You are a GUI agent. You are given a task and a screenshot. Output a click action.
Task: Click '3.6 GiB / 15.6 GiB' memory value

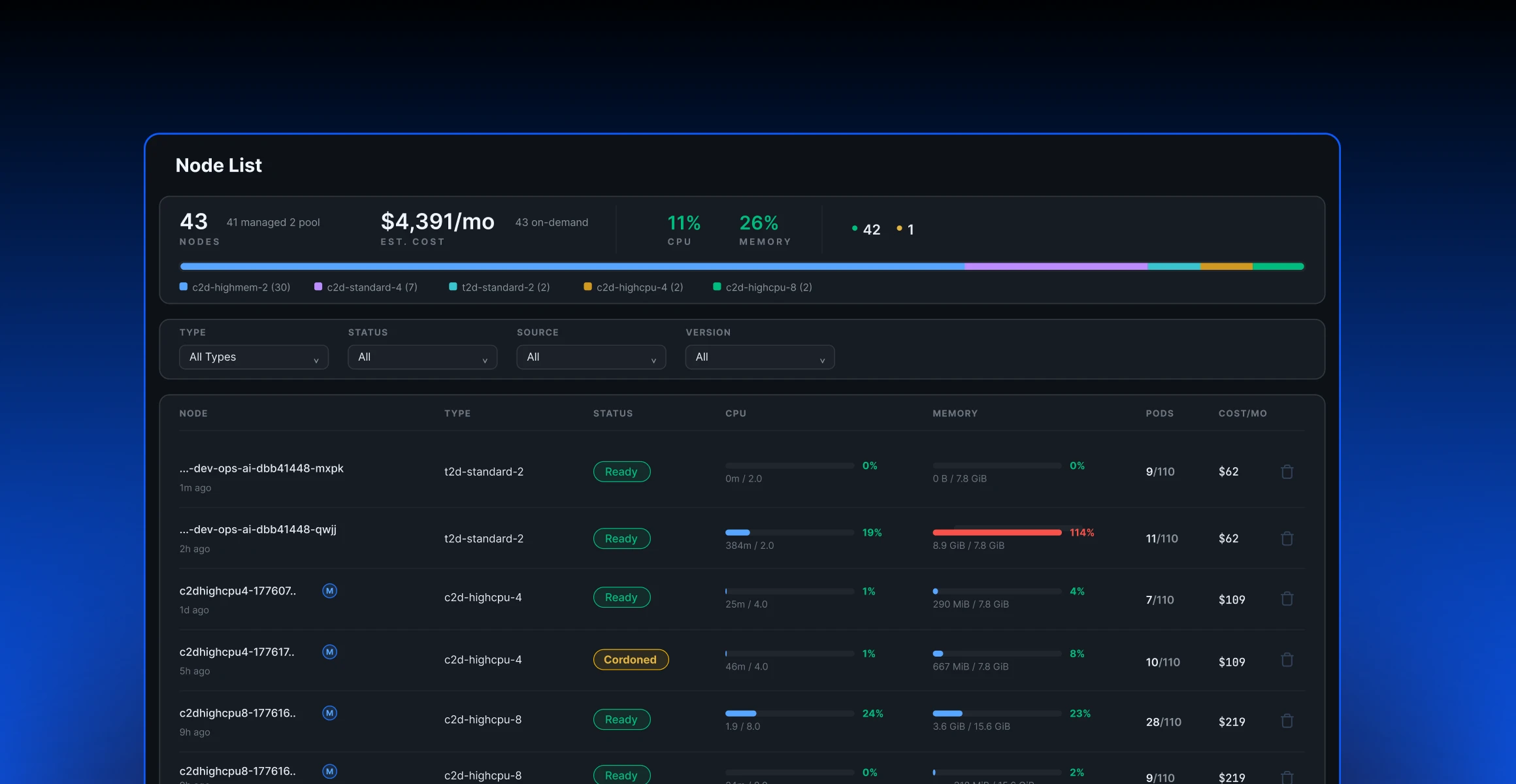point(971,727)
